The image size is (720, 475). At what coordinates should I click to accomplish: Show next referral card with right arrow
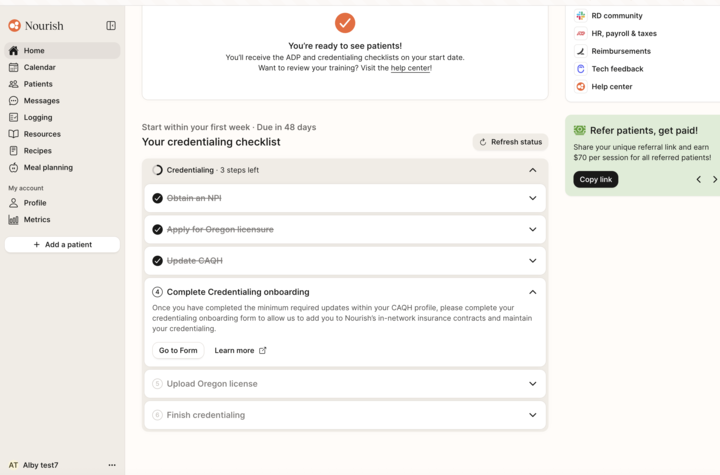[714, 180]
